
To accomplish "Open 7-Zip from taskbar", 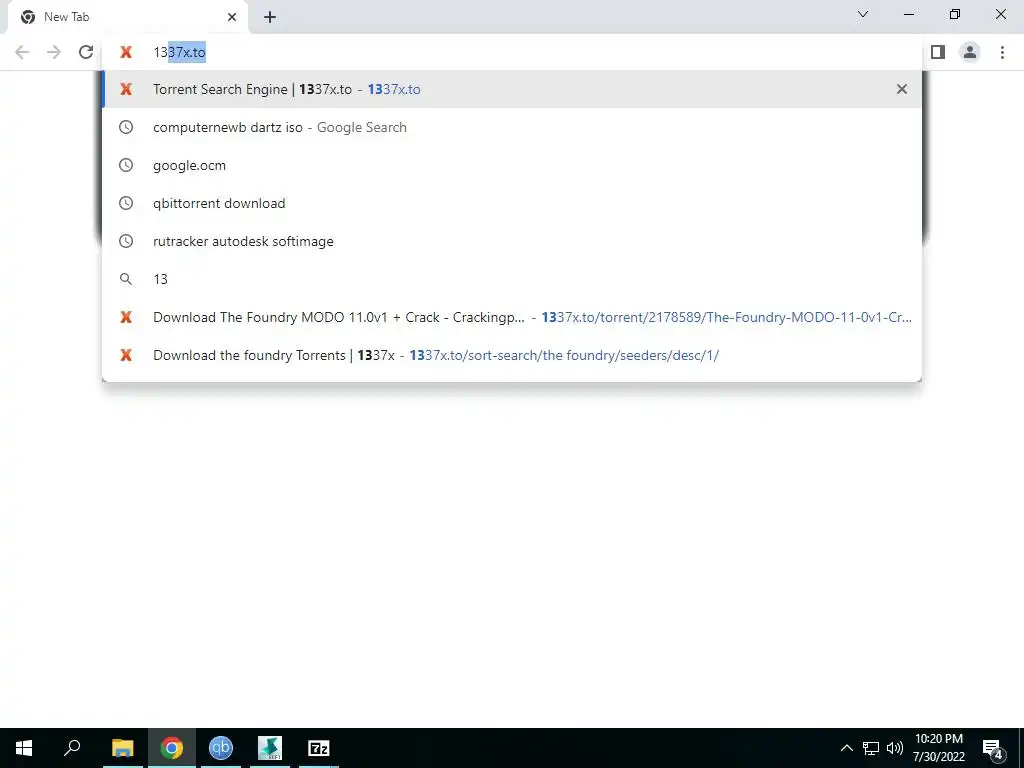I will click(319, 748).
